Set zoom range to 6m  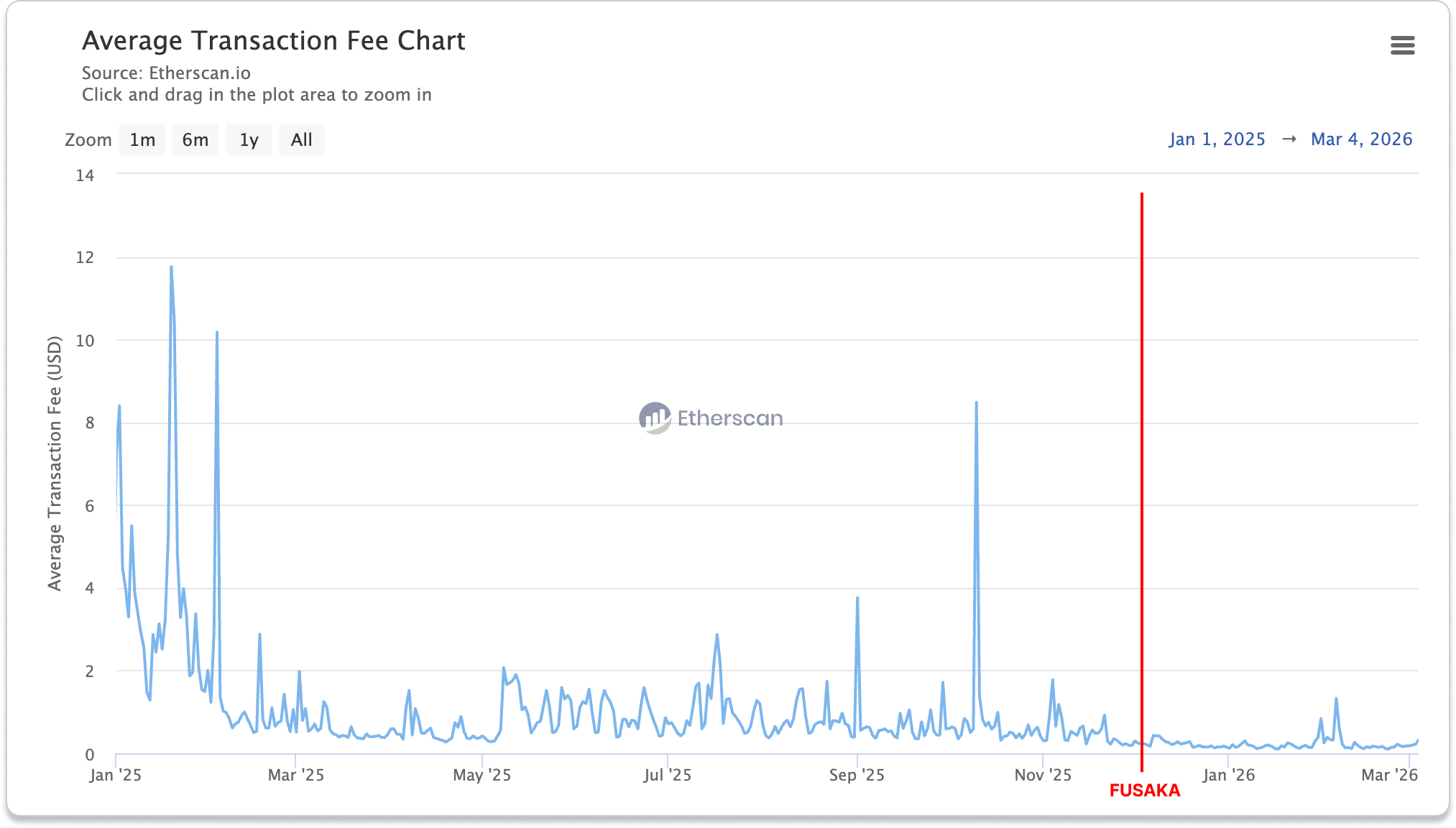pyautogui.click(x=195, y=139)
